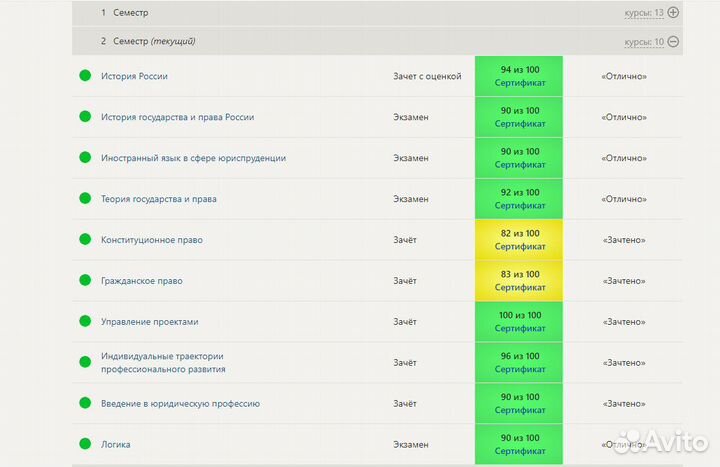Click green status dot beside Гражданское право
Screen dimensions: 720x467
pos(85,281)
